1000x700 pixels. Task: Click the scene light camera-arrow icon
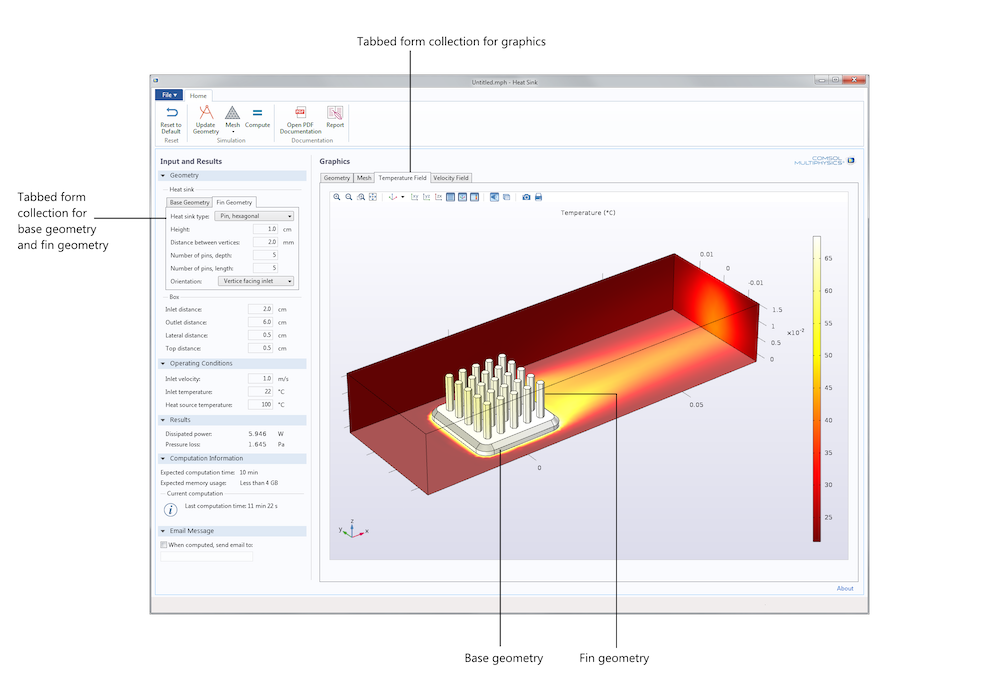pyautogui.click(x=494, y=197)
